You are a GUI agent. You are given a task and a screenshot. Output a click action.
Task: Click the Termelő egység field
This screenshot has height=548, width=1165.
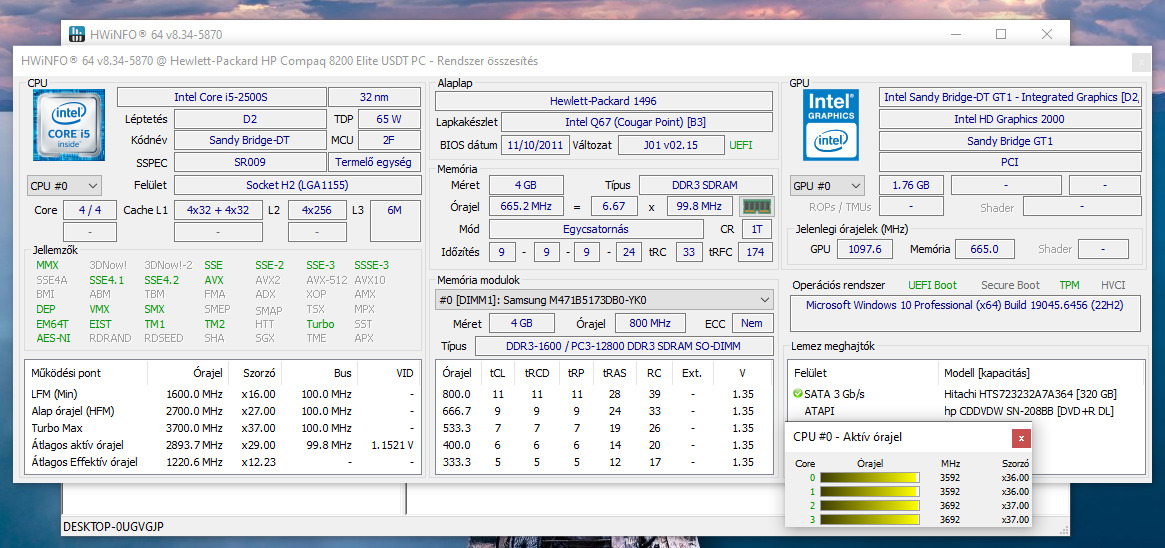click(x=374, y=162)
